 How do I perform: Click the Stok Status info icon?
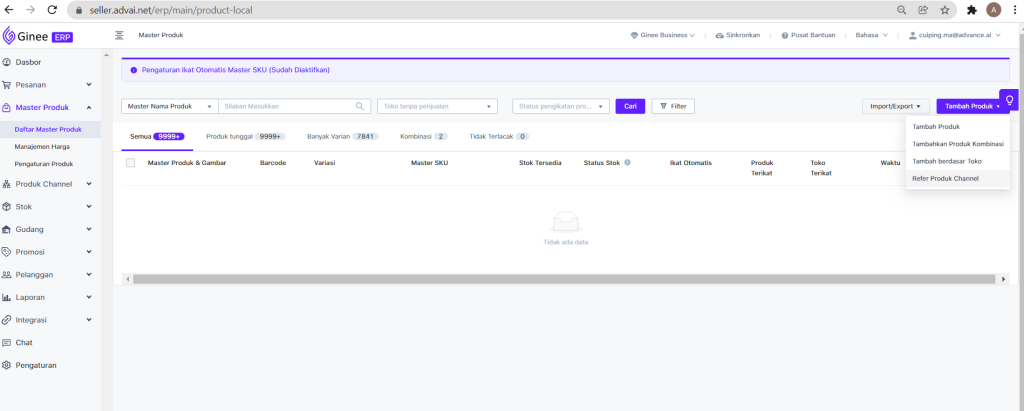click(627, 162)
